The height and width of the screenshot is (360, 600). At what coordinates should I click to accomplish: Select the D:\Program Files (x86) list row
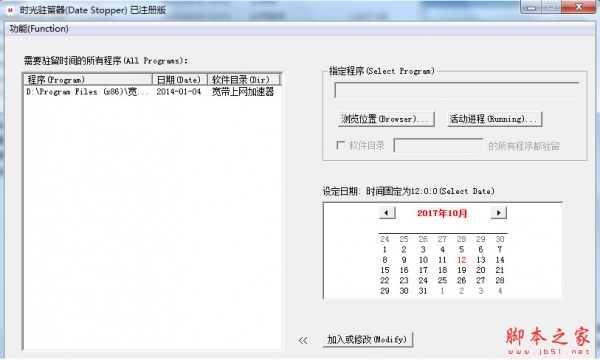click(x=153, y=92)
